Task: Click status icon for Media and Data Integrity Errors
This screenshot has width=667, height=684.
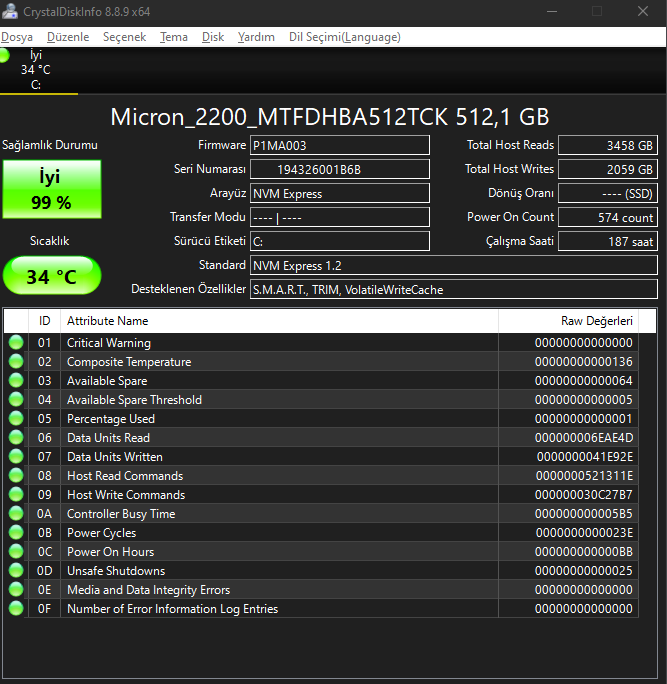Action: [x=16, y=589]
